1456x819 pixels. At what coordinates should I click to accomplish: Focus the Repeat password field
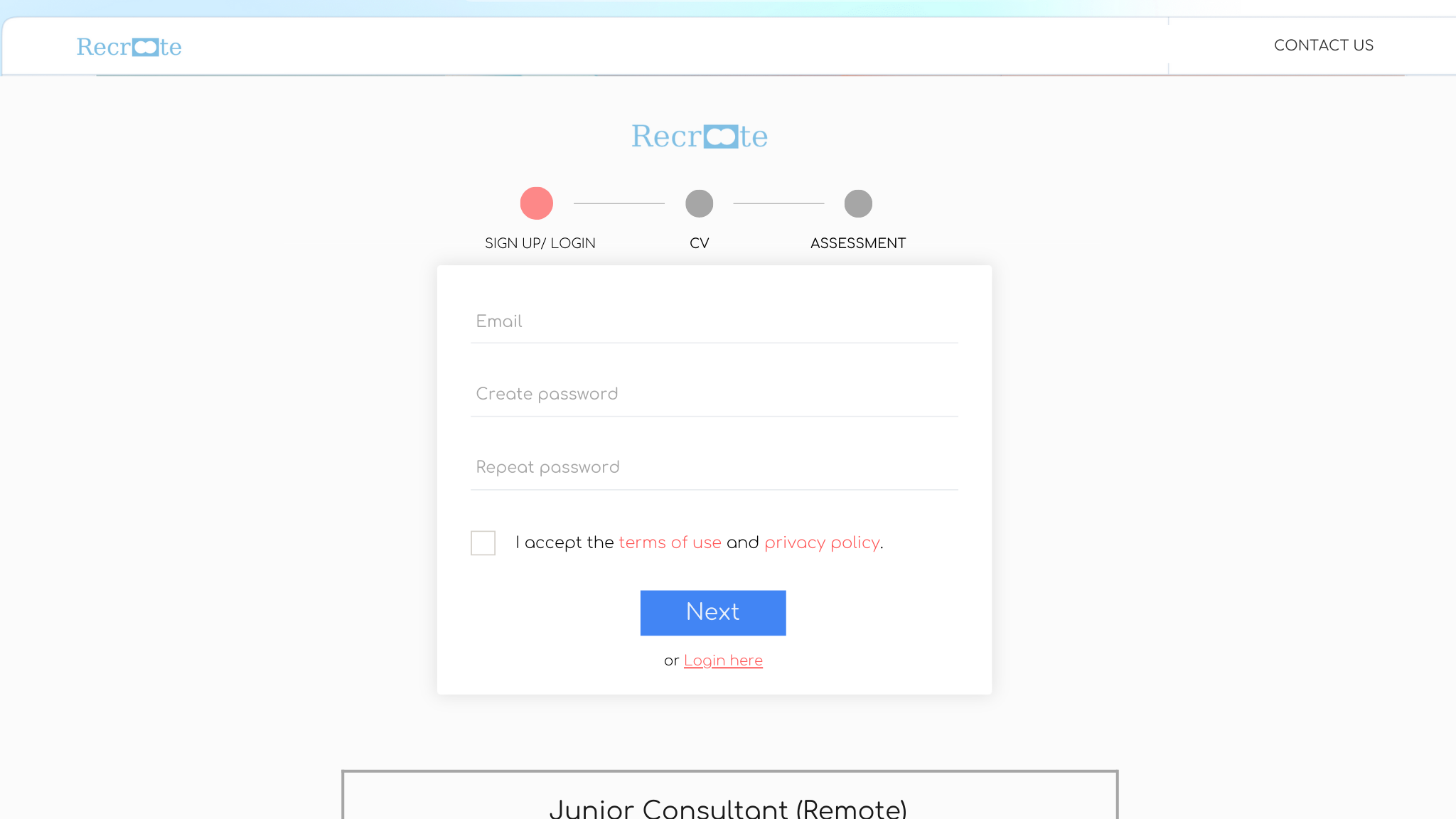tap(714, 468)
